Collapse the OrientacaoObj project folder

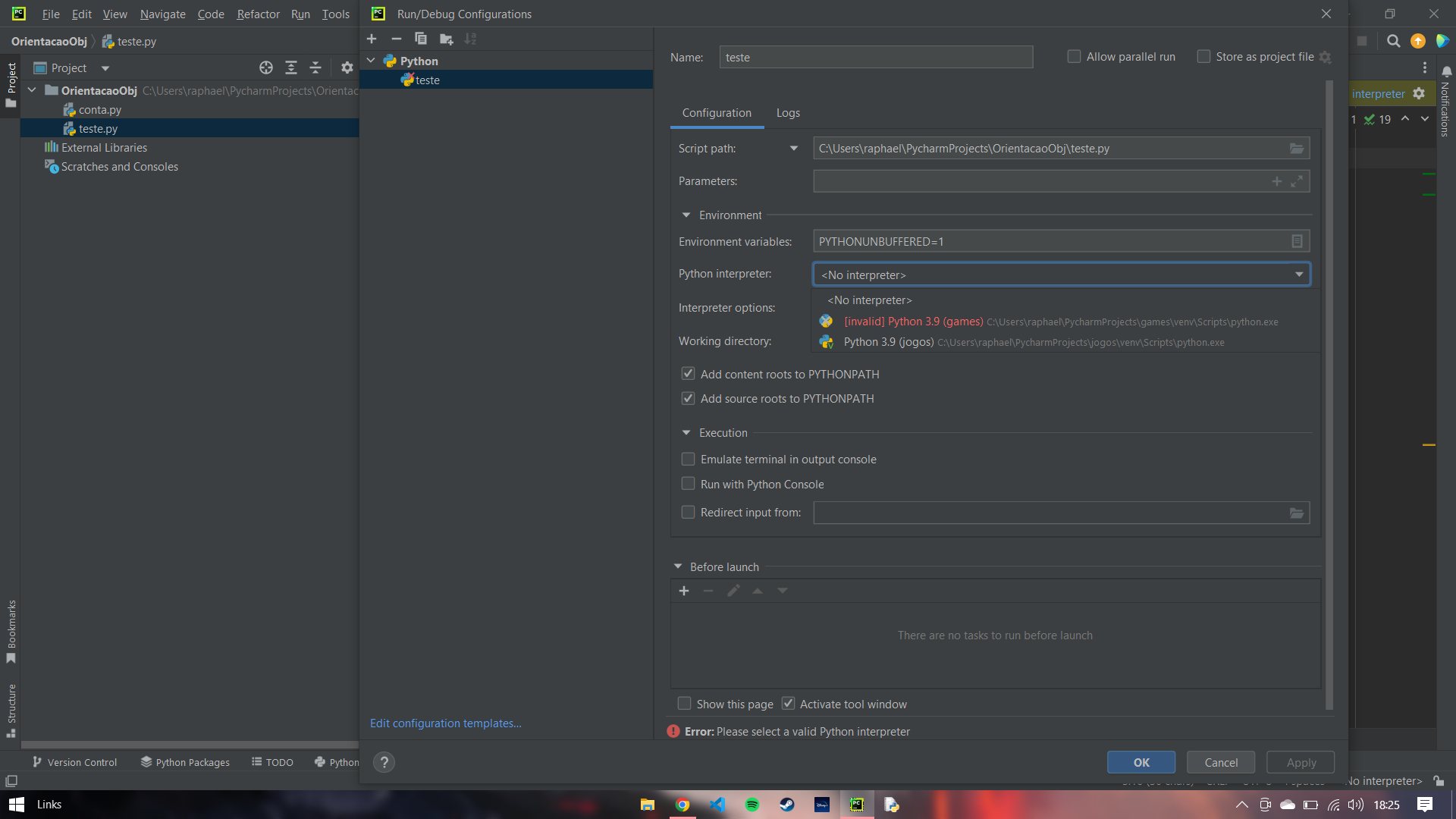(32, 90)
